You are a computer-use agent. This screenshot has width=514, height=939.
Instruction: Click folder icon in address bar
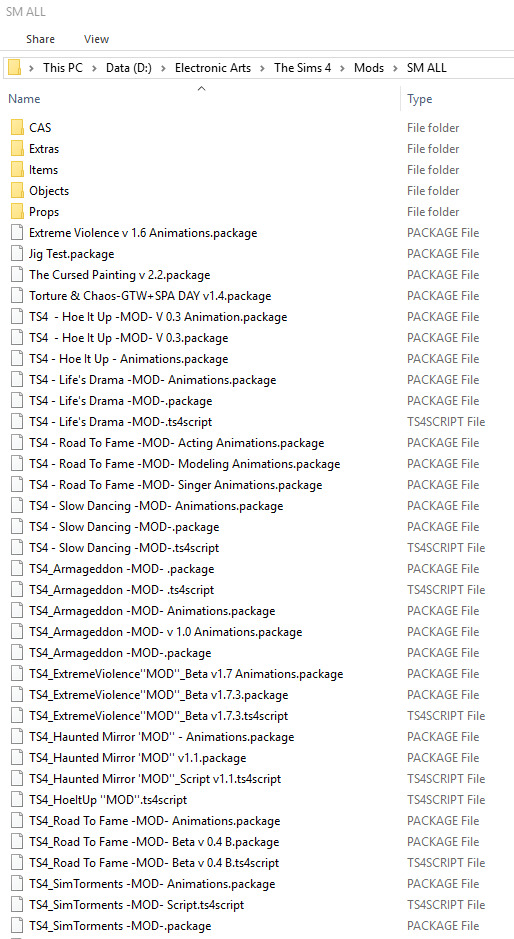coord(15,68)
